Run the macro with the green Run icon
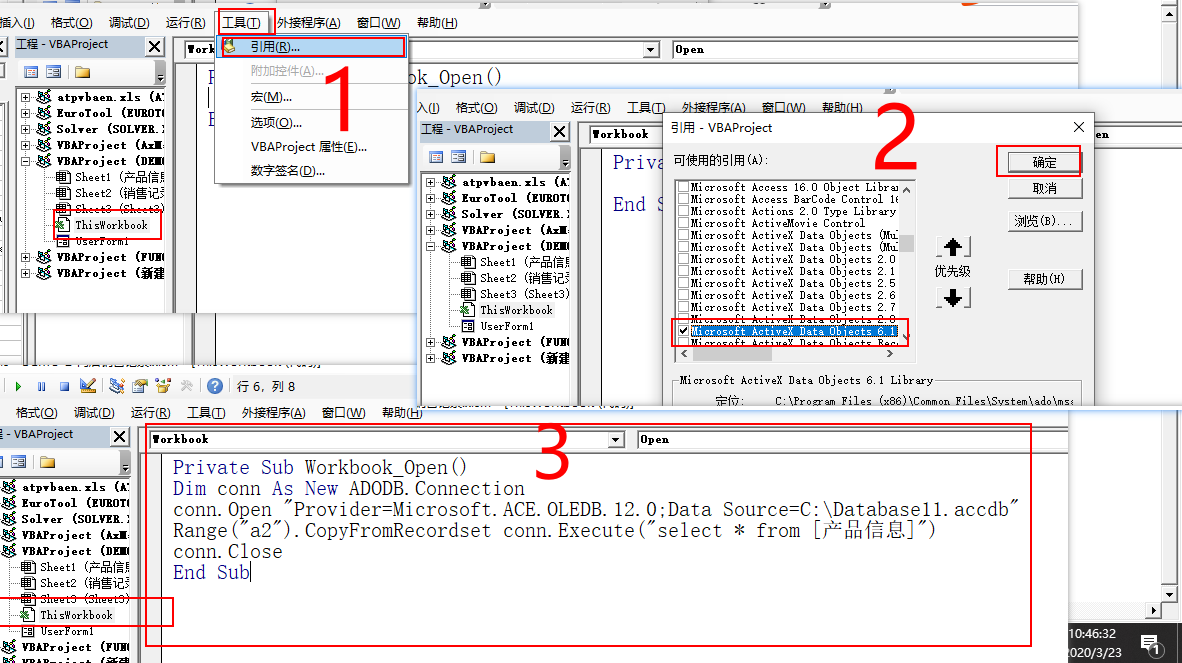Viewport: 1182px width, 663px height. tap(19, 387)
